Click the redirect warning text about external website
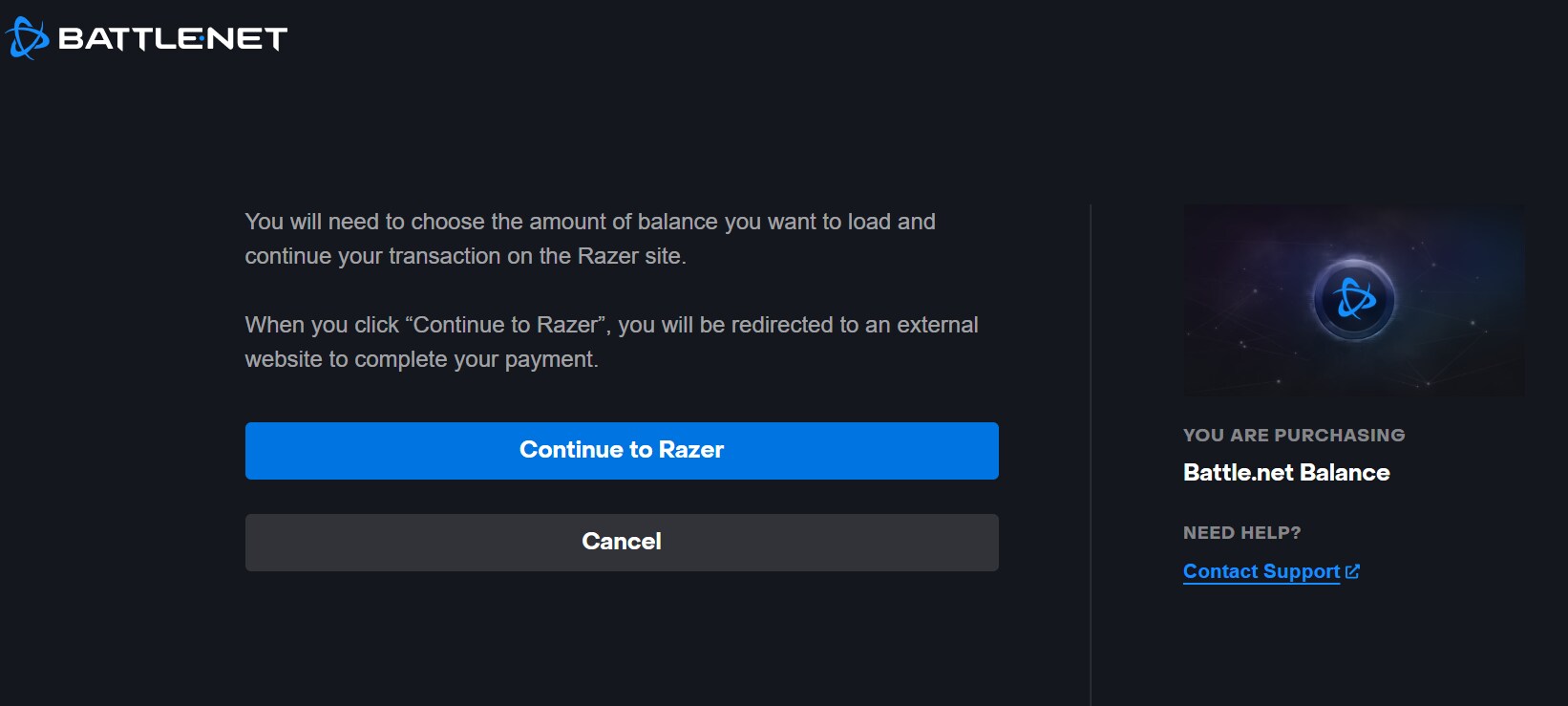1568x706 pixels. 611,341
